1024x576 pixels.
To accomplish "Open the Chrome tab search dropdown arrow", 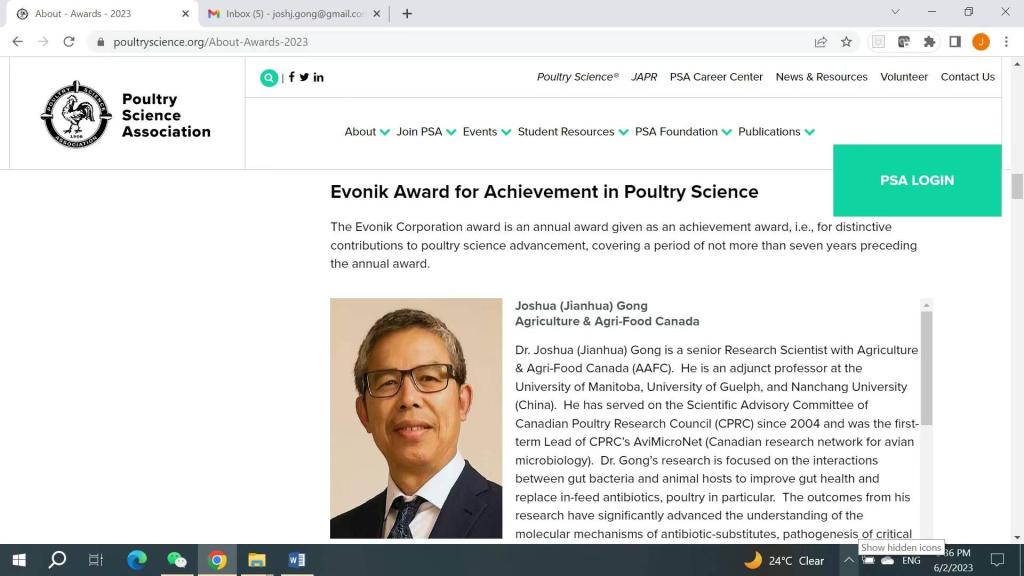I will pos(895,12).
